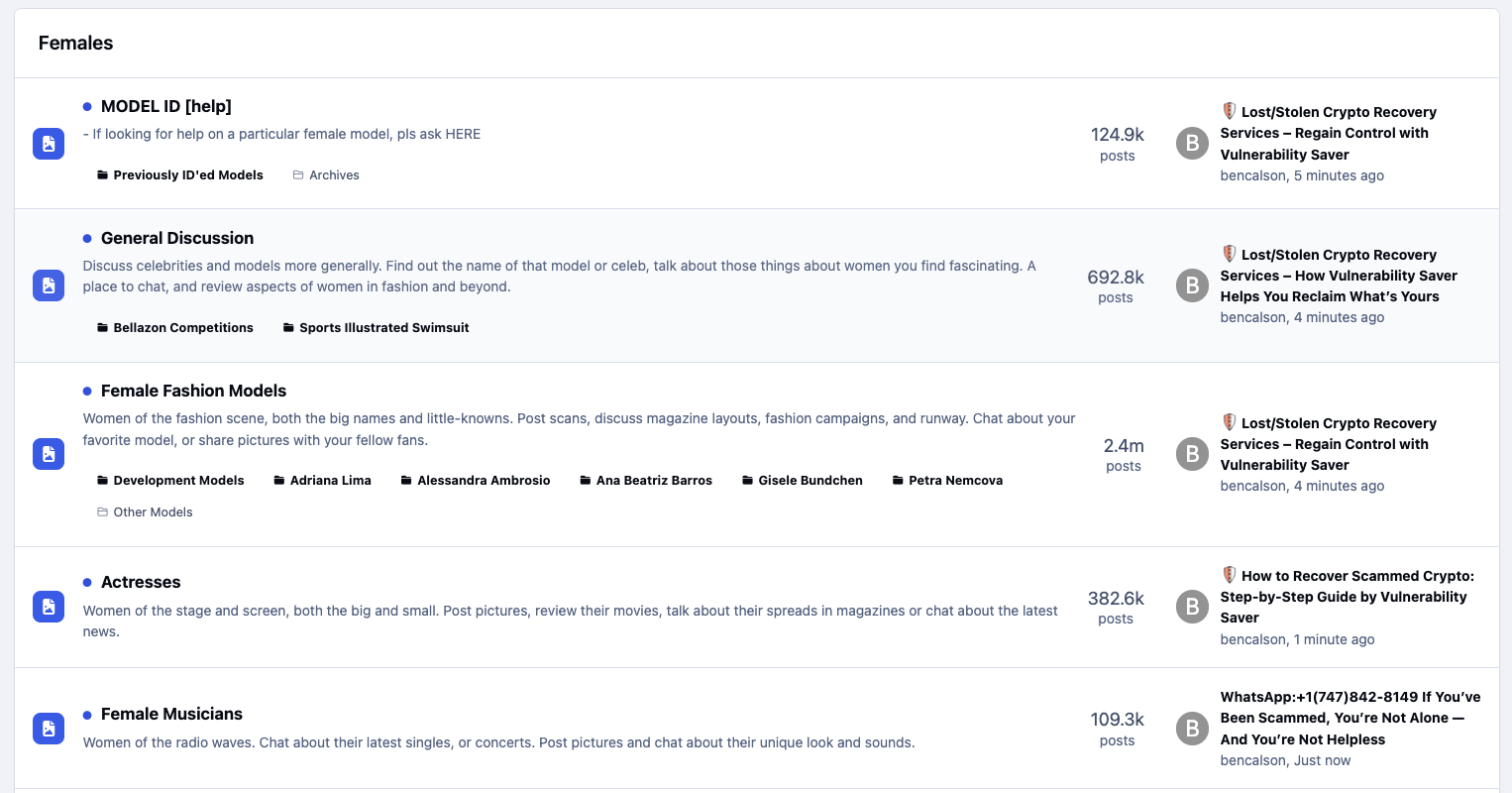This screenshot has height=793, width=1512.
Task: Click bencalson avatar in MODEL ID row
Action: click(x=1192, y=144)
